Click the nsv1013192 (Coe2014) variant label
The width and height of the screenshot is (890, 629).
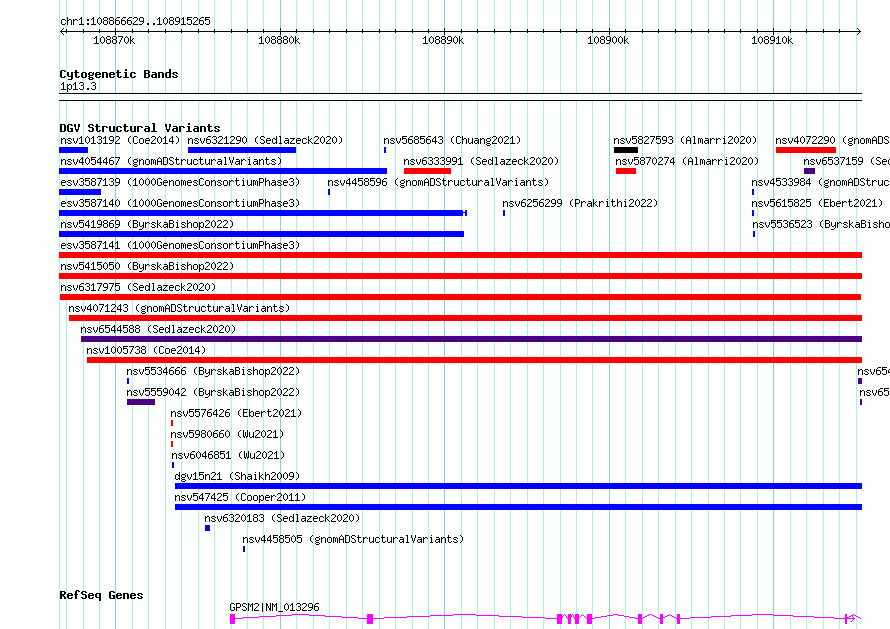point(120,140)
